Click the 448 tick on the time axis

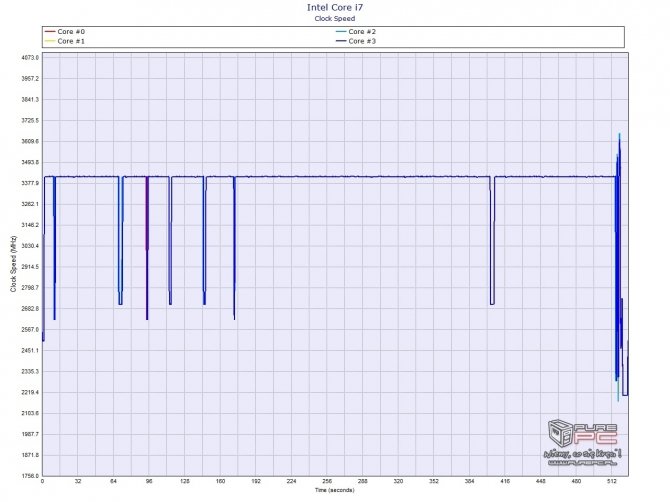click(x=541, y=481)
